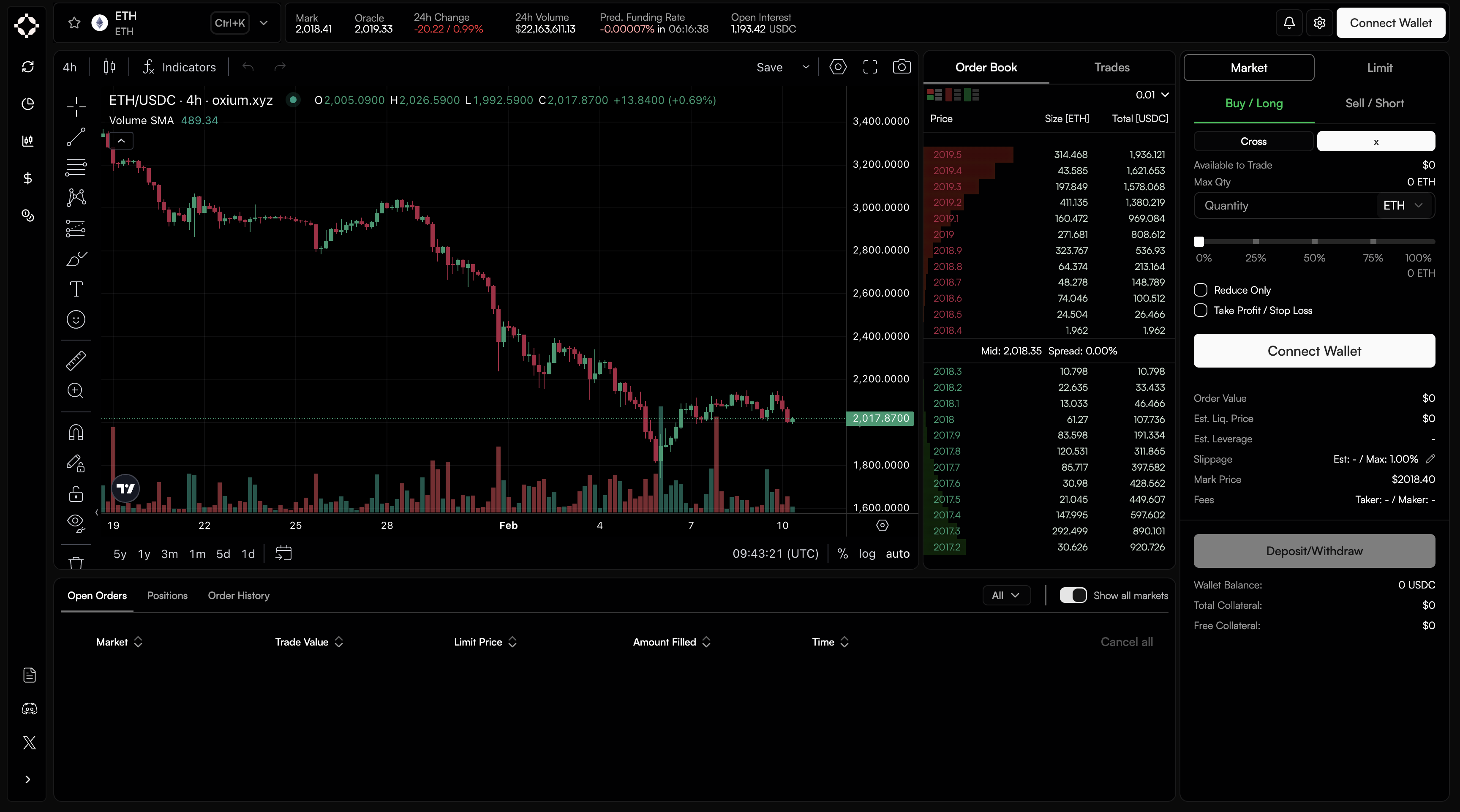The height and width of the screenshot is (812, 1460).
Task: Select the text annotation tool
Action: (76, 289)
